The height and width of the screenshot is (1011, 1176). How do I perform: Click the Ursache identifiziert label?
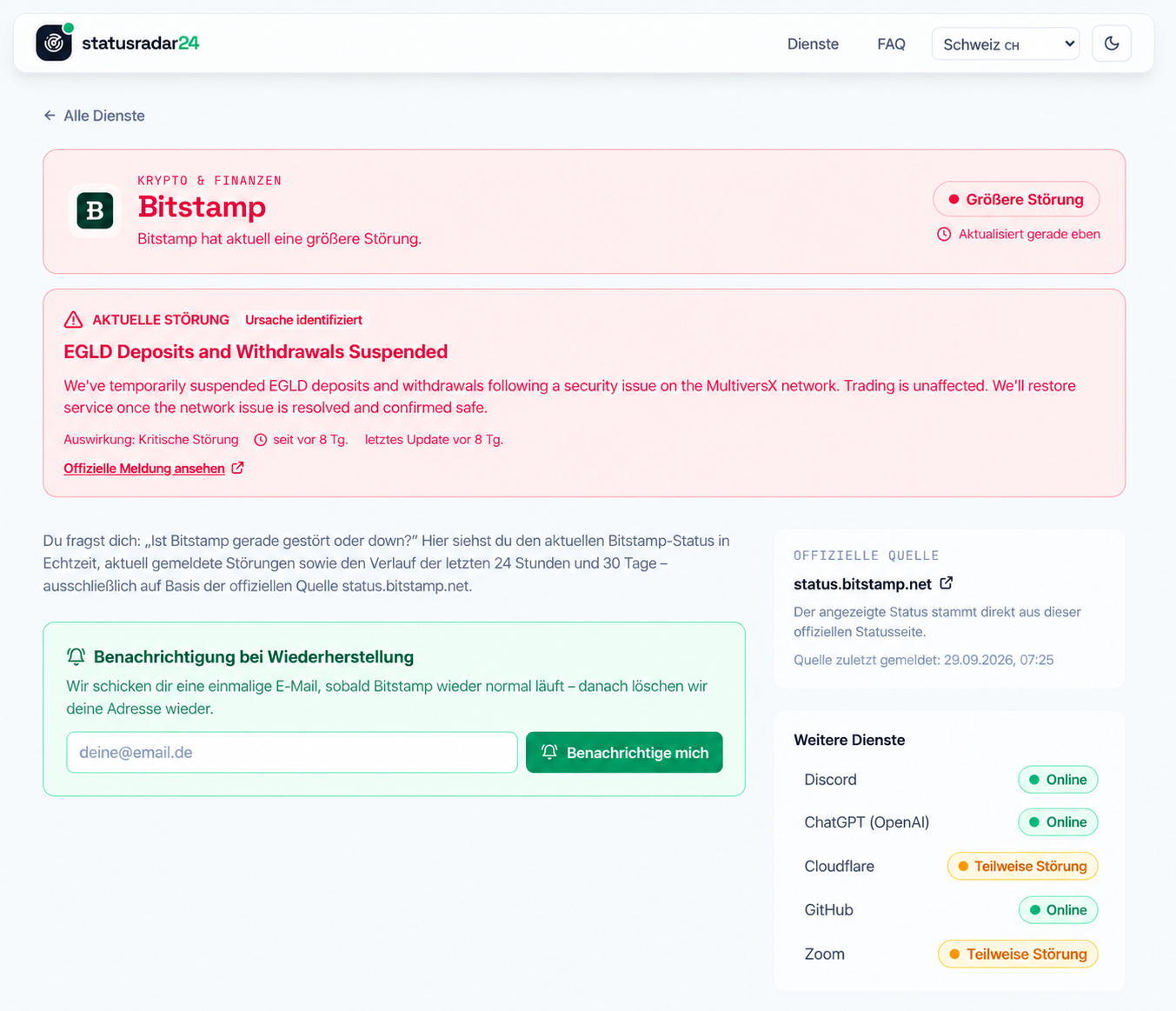click(x=303, y=320)
